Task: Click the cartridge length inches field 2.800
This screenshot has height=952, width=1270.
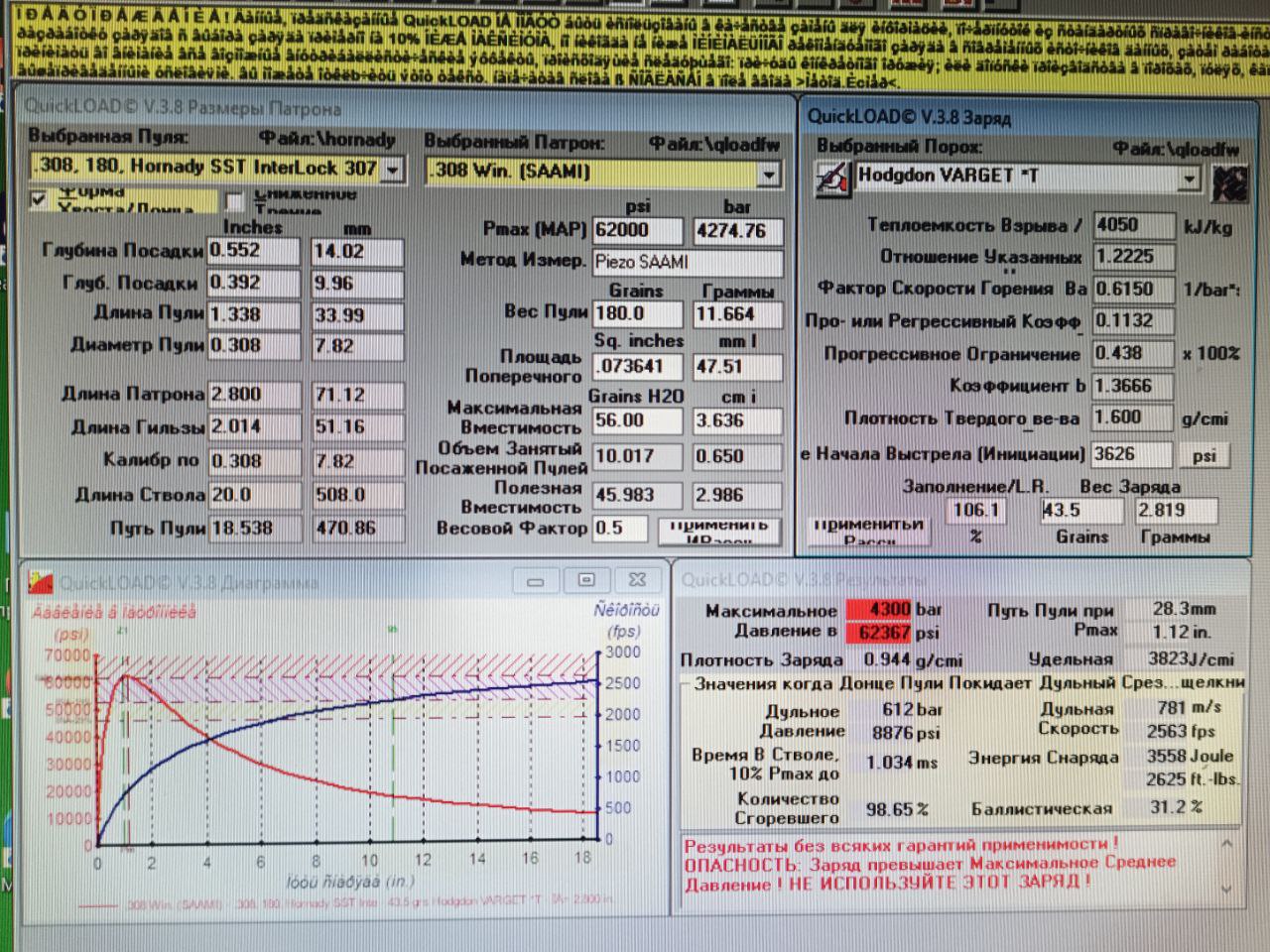Action: 254,395
